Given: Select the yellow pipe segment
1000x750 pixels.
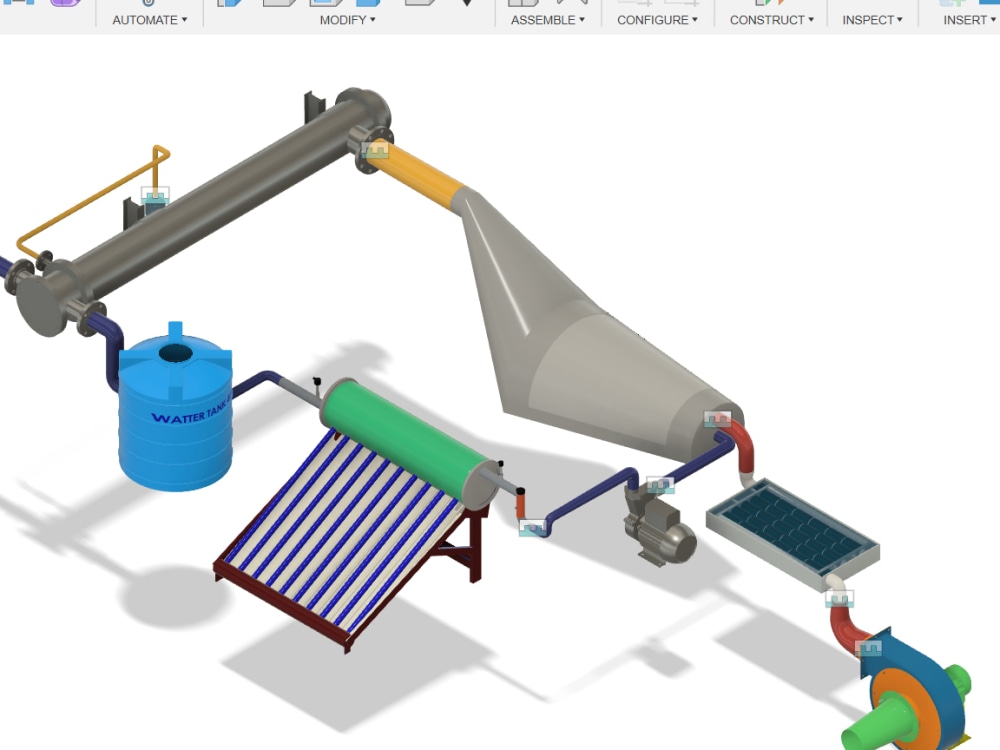Looking at the screenshot, I should click(418, 174).
